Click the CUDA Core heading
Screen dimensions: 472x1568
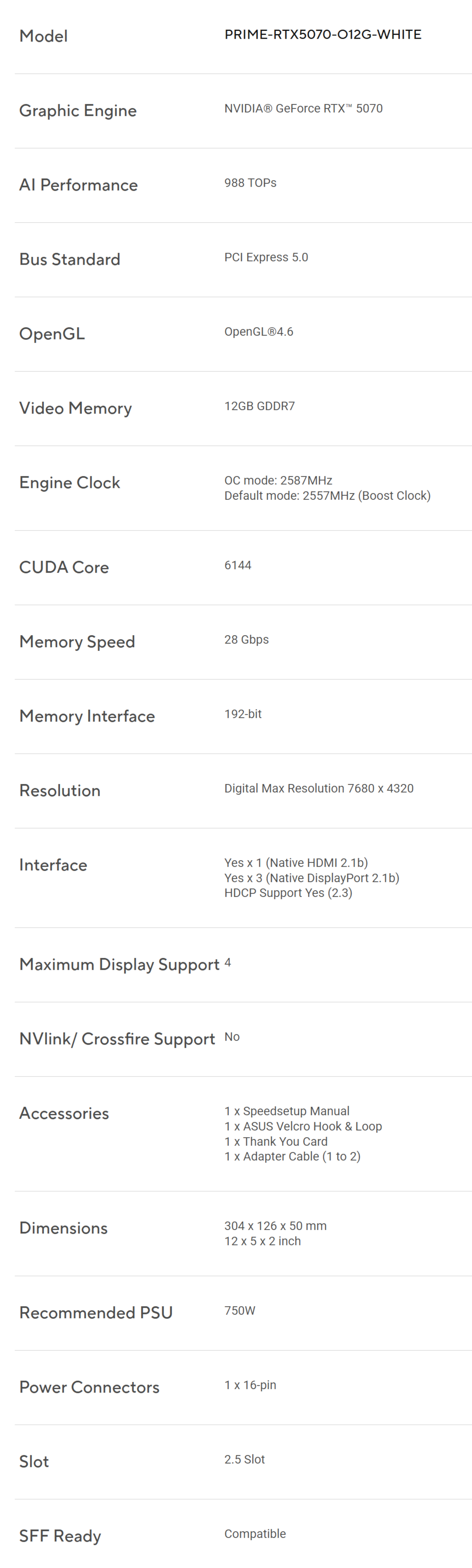(x=64, y=567)
